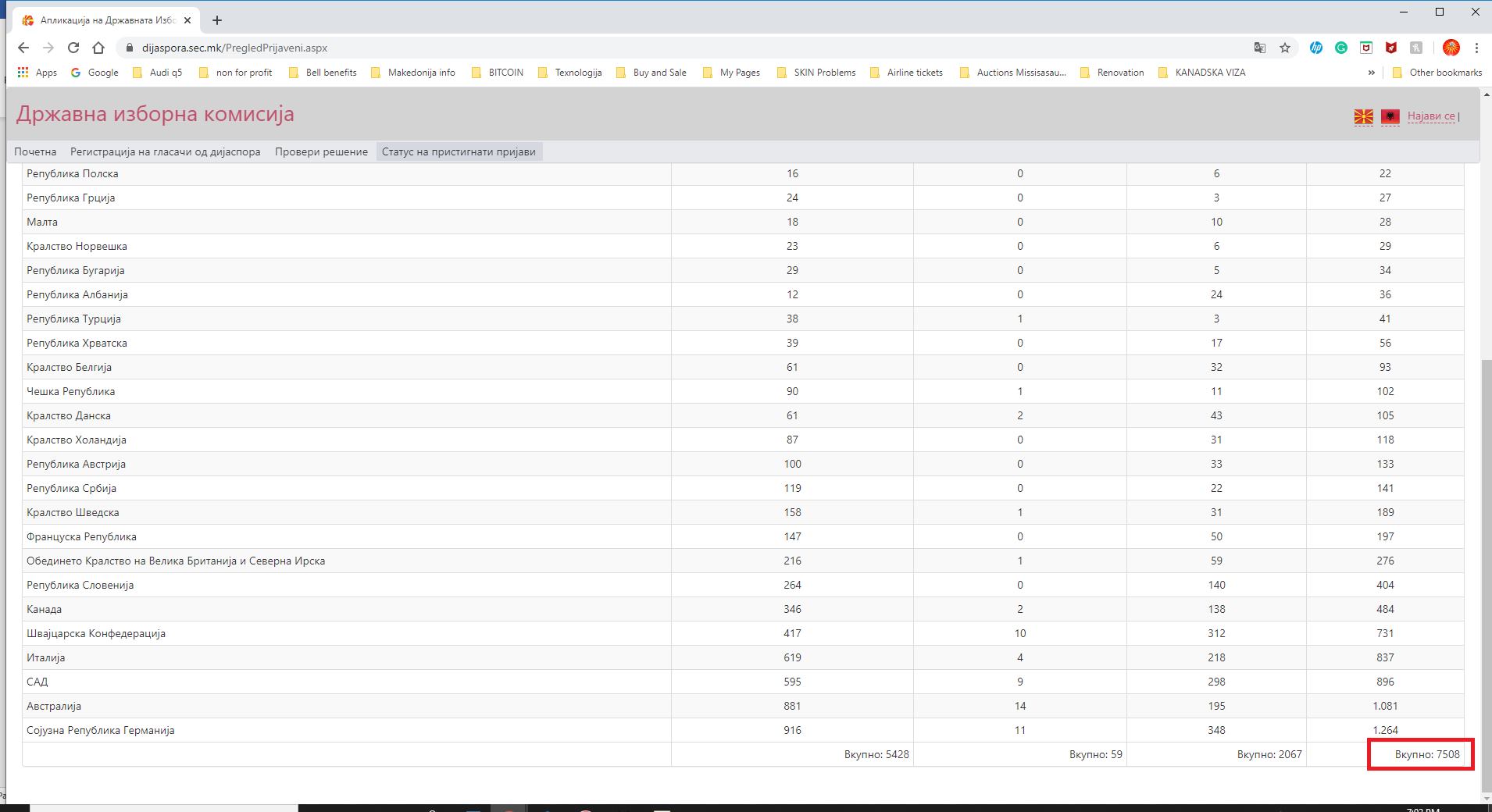Click the red shield extension icon
The height and width of the screenshot is (812, 1492).
(1391, 48)
